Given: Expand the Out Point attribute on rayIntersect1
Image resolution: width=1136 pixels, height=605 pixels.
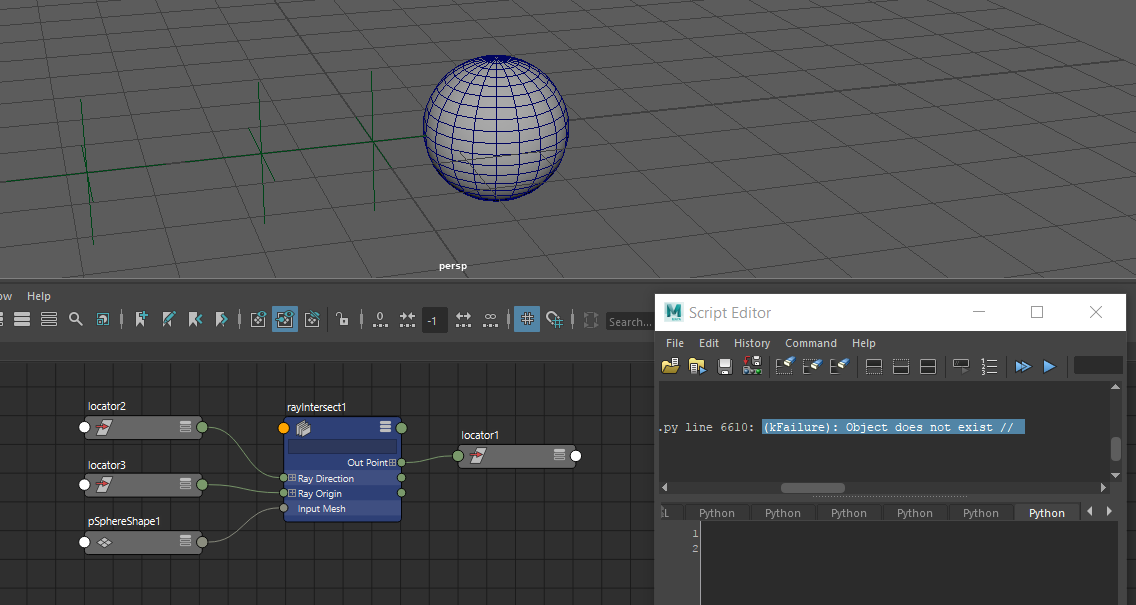Looking at the screenshot, I should point(390,462).
